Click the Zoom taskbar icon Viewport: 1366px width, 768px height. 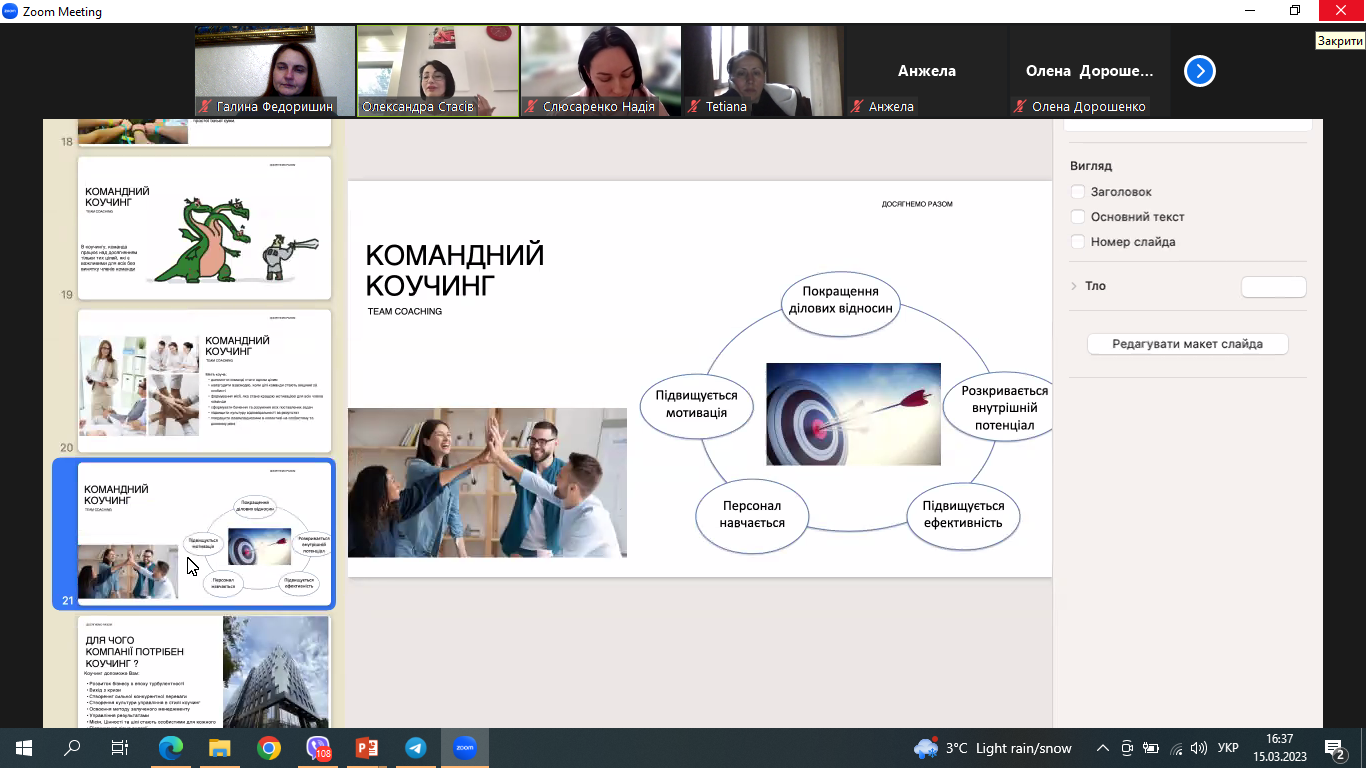pos(465,748)
